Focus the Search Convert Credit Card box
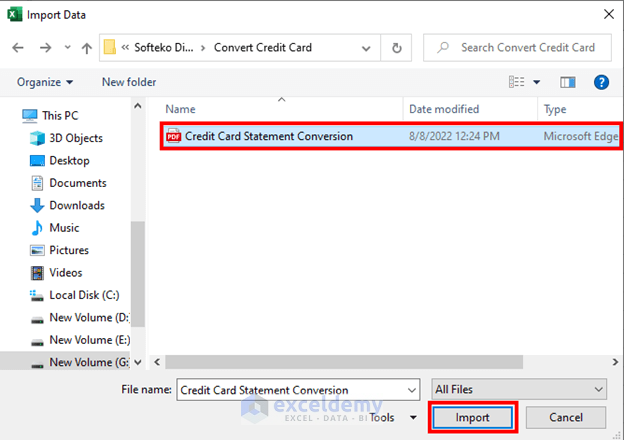The height and width of the screenshot is (440, 624). [517, 48]
